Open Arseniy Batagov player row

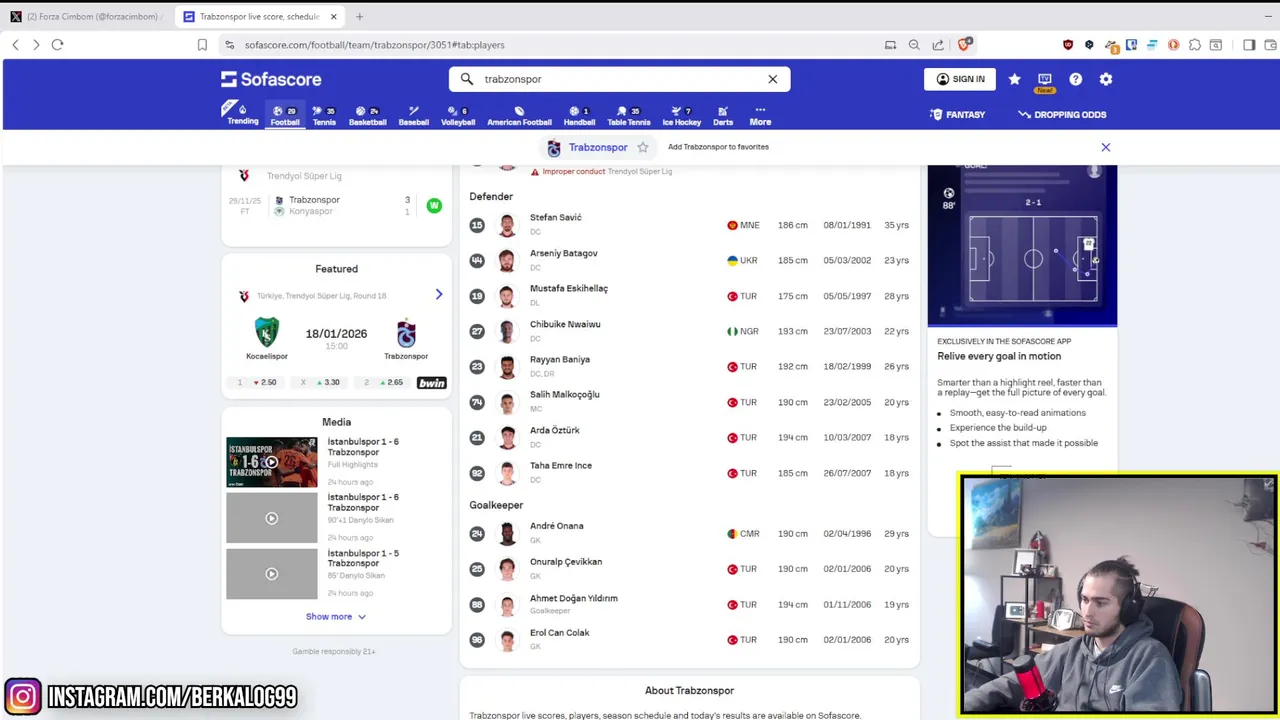coord(690,260)
